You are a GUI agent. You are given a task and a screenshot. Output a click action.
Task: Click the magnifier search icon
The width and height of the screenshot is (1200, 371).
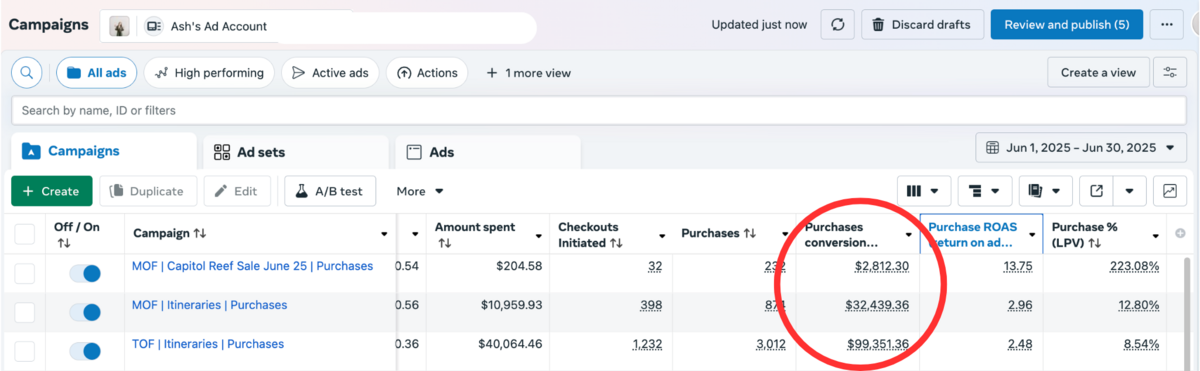pos(27,72)
